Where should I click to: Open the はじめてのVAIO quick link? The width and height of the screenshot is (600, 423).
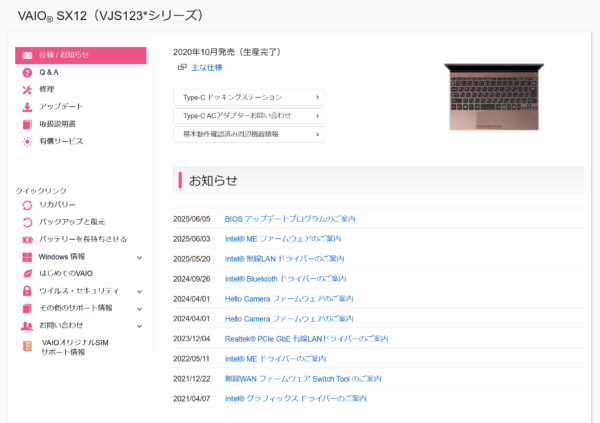coord(66,274)
